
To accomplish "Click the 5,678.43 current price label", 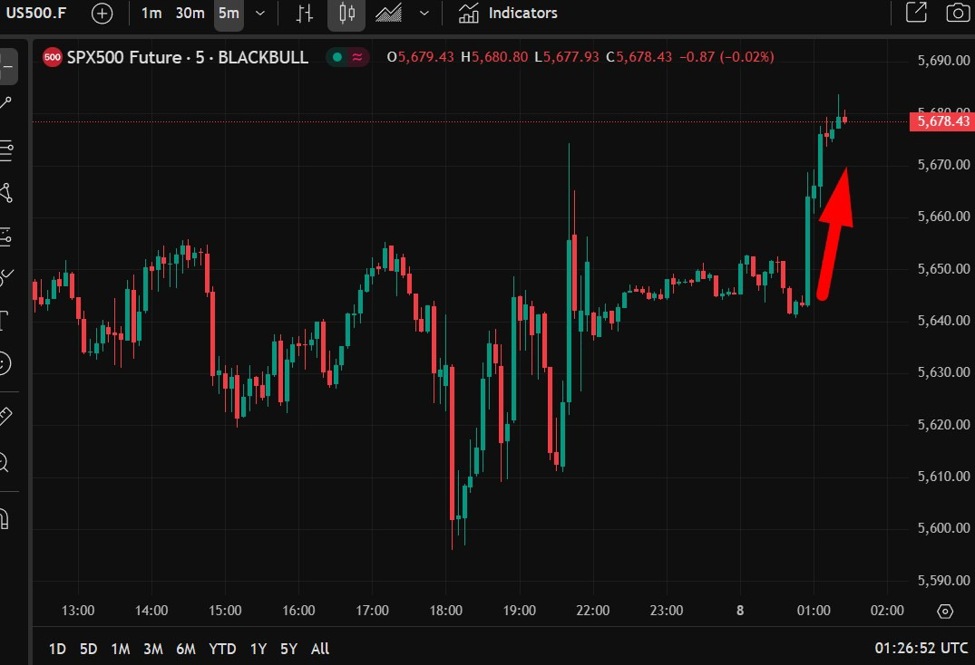I will [x=939, y=121].
